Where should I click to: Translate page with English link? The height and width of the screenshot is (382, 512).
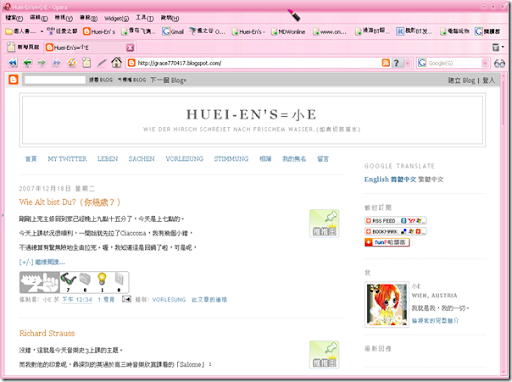pyautogui.click(x=376, y=179)
